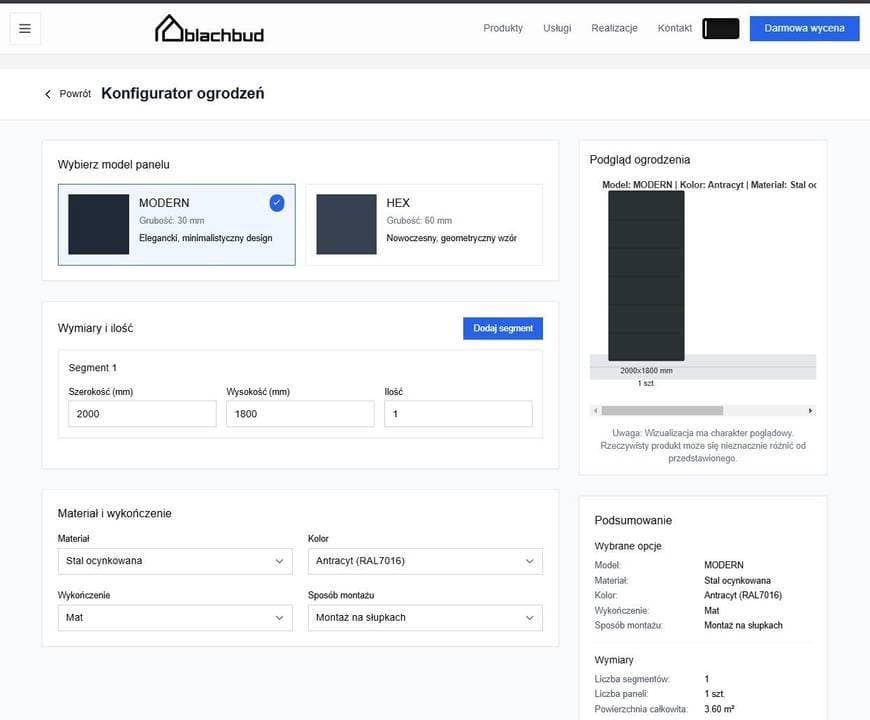Click the Darmowa wycena button

pos(805,28)
